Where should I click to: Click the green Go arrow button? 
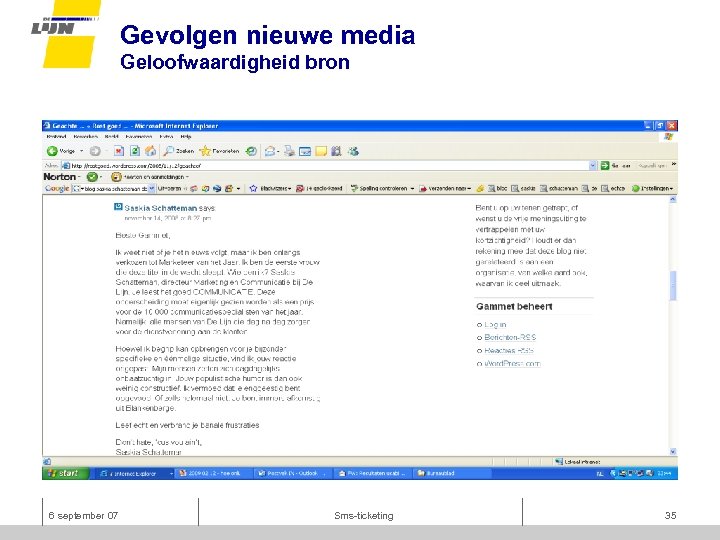point(605,165)
